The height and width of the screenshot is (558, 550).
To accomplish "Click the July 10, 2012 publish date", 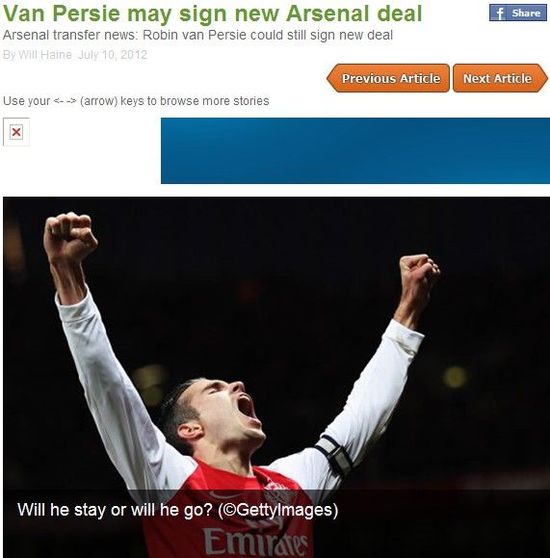I will (112, 55).
